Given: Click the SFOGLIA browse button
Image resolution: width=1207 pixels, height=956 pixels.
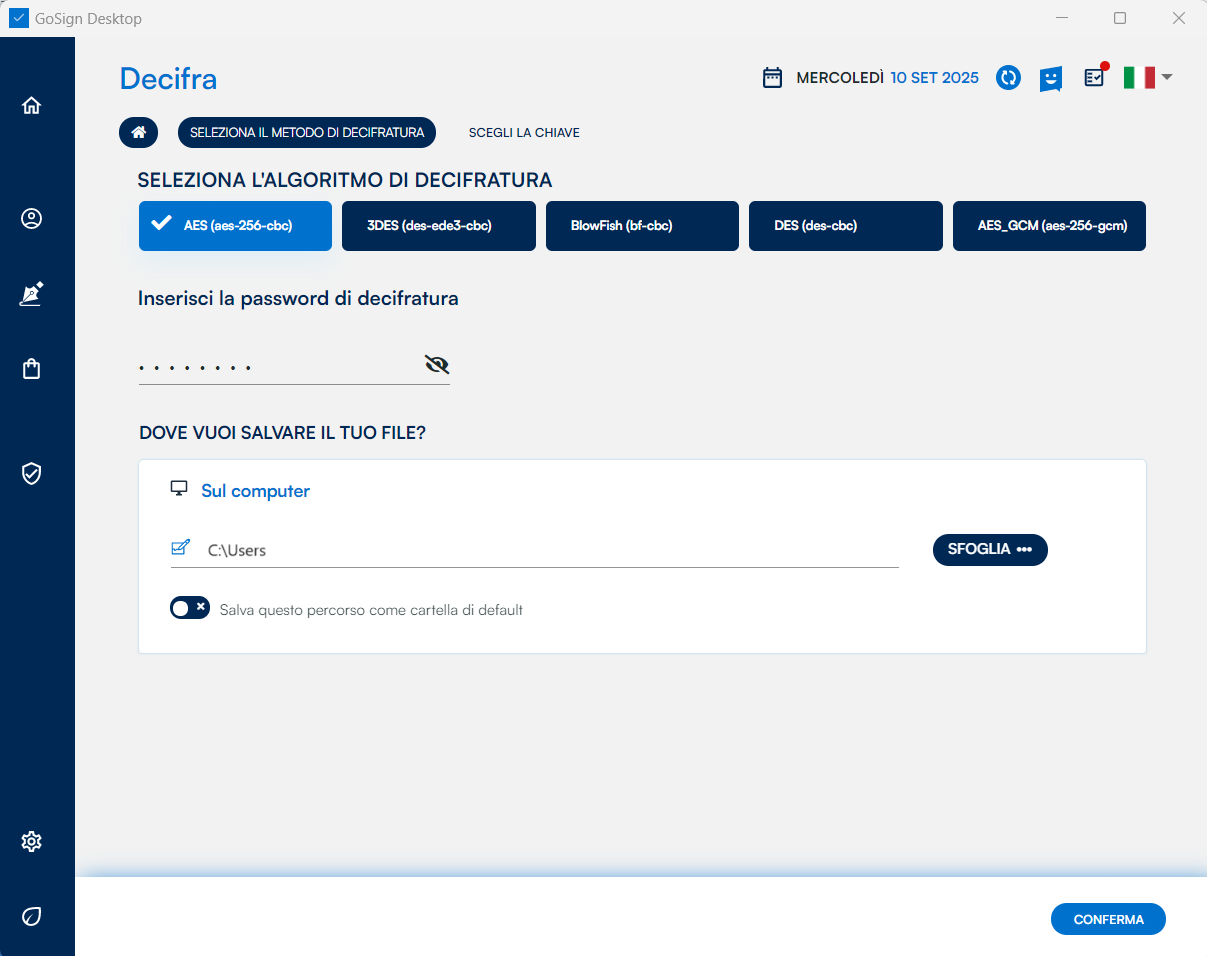Looking at the screenshot, I should tap(990, 550).
